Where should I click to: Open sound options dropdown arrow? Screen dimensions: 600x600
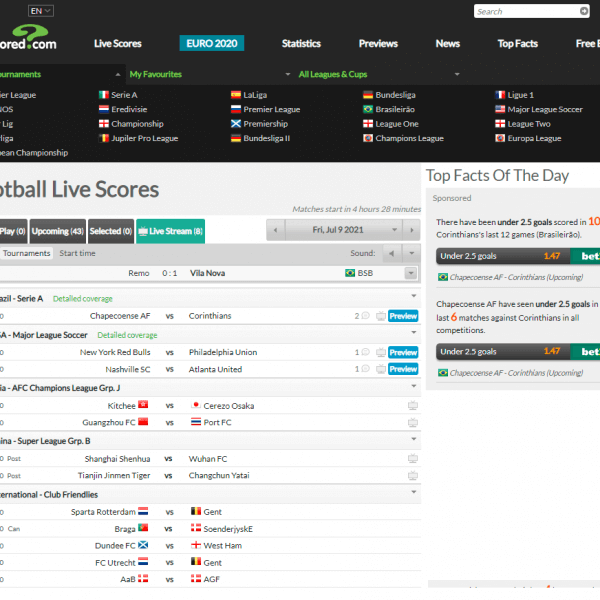coord(412,253)
